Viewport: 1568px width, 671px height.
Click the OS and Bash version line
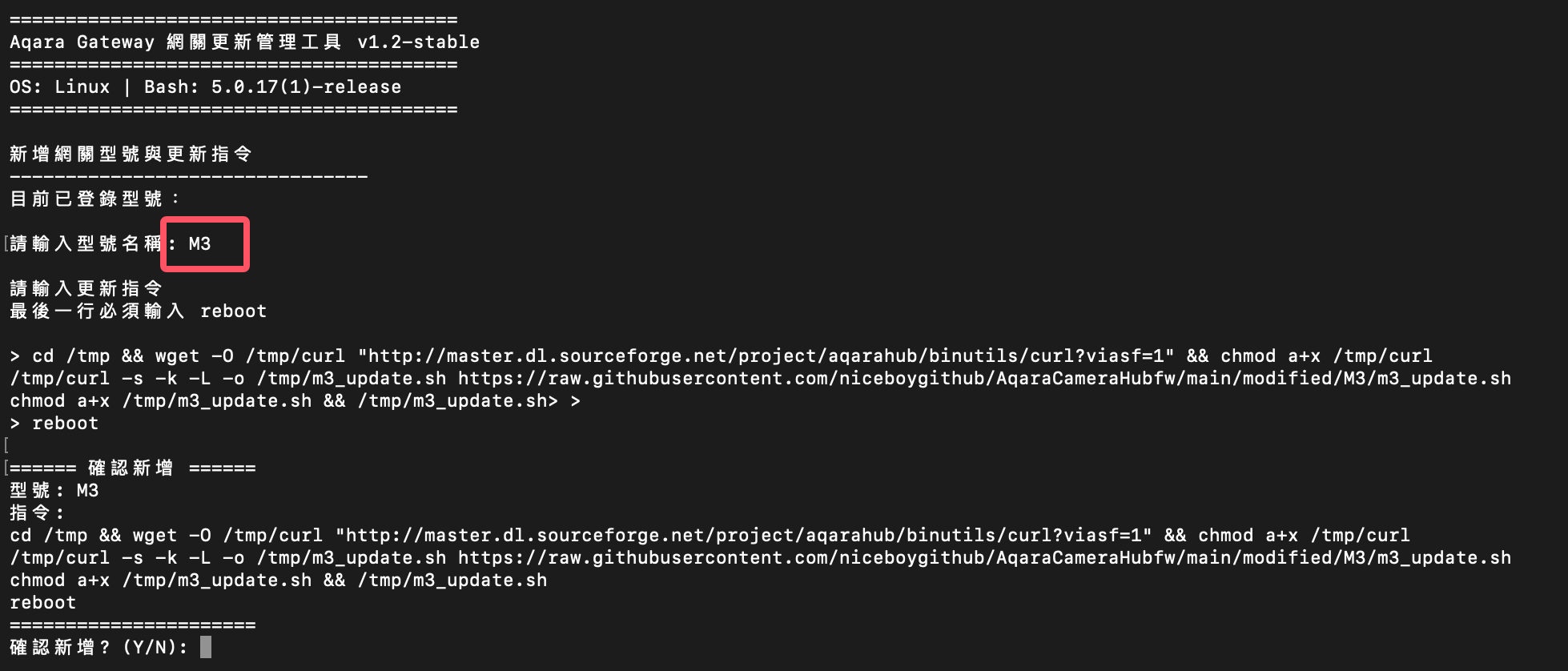pyautogui.click(x=205, y=86)
